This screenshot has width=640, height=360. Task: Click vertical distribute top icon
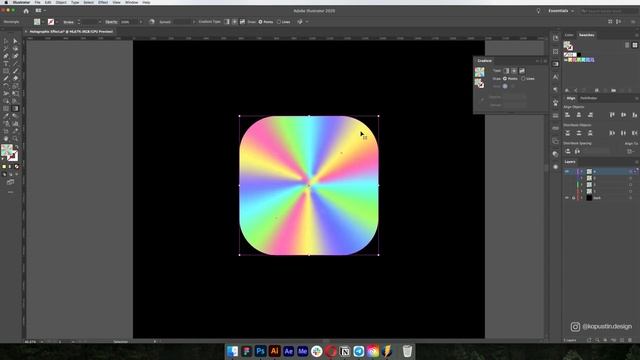(567, 133)
